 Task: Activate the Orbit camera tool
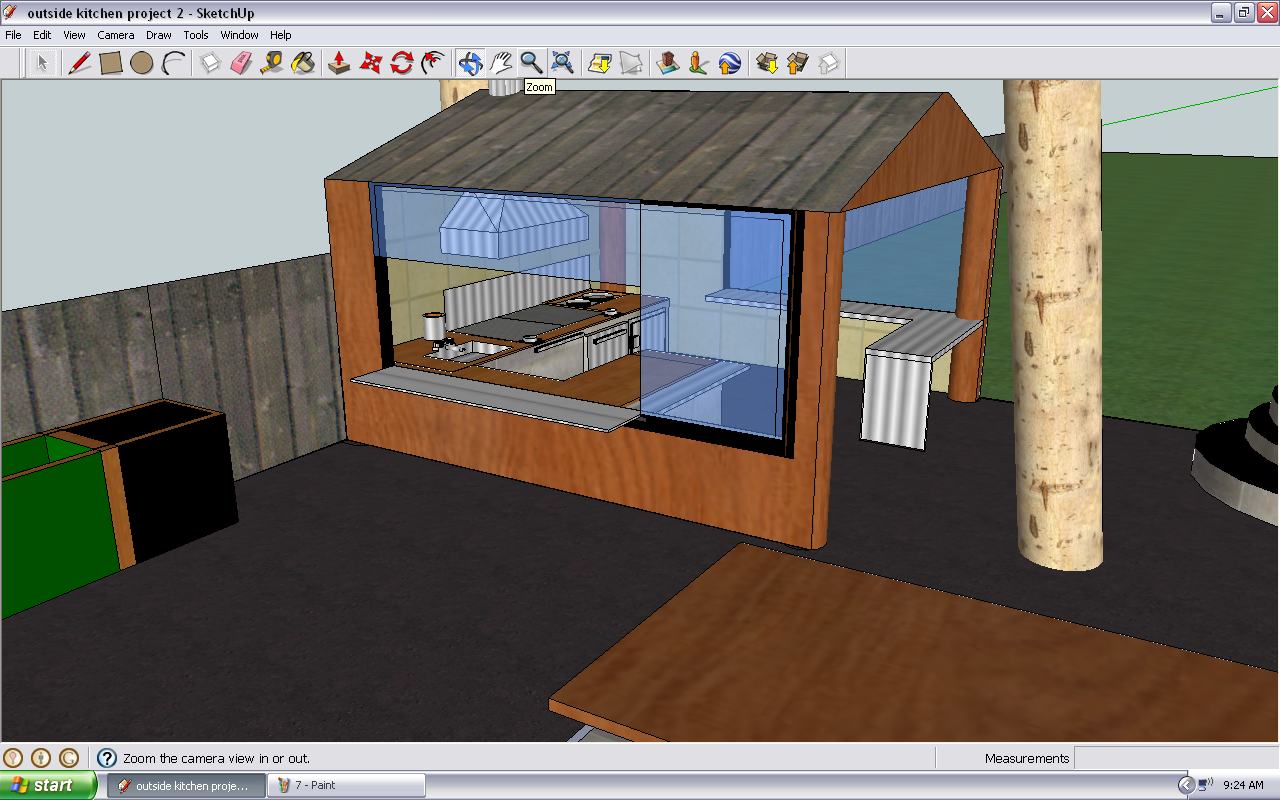470,63
